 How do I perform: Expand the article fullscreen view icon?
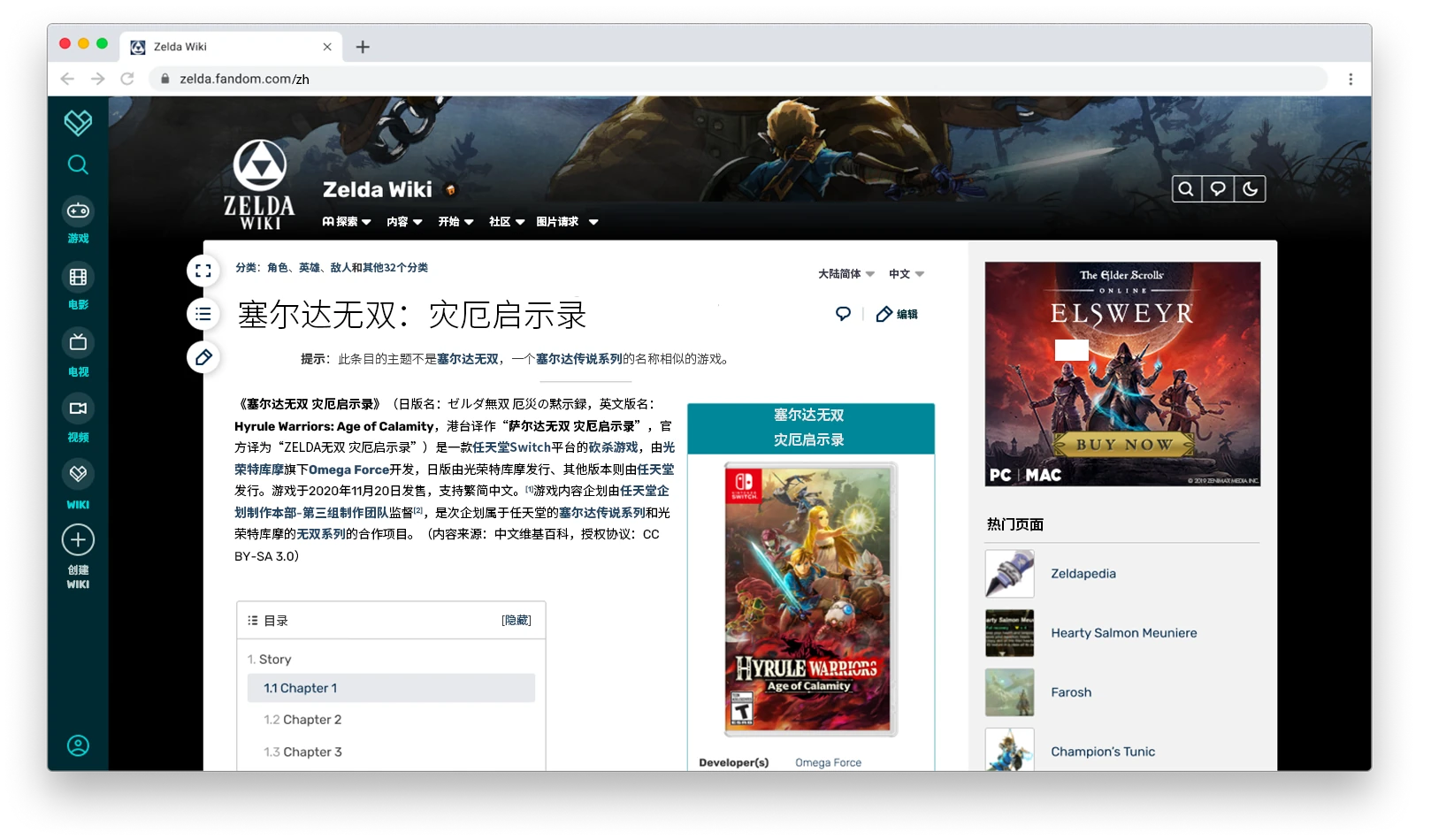(x=203, y=271)
